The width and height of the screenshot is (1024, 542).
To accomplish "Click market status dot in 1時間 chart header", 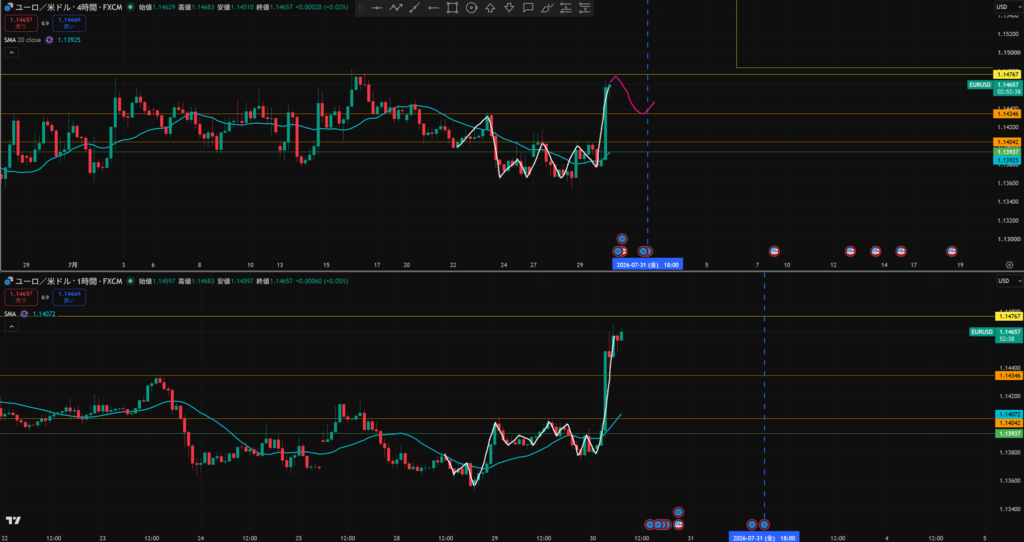I will 131,281.
